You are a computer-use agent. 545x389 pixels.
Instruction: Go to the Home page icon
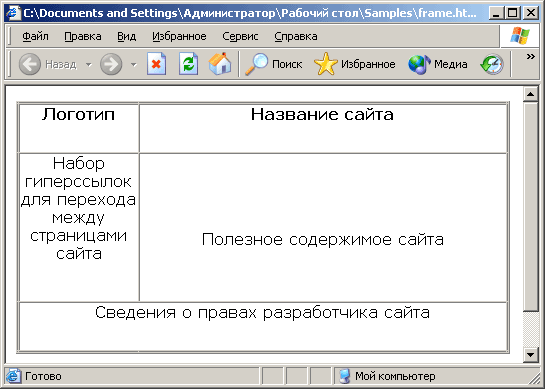point(220,64)
